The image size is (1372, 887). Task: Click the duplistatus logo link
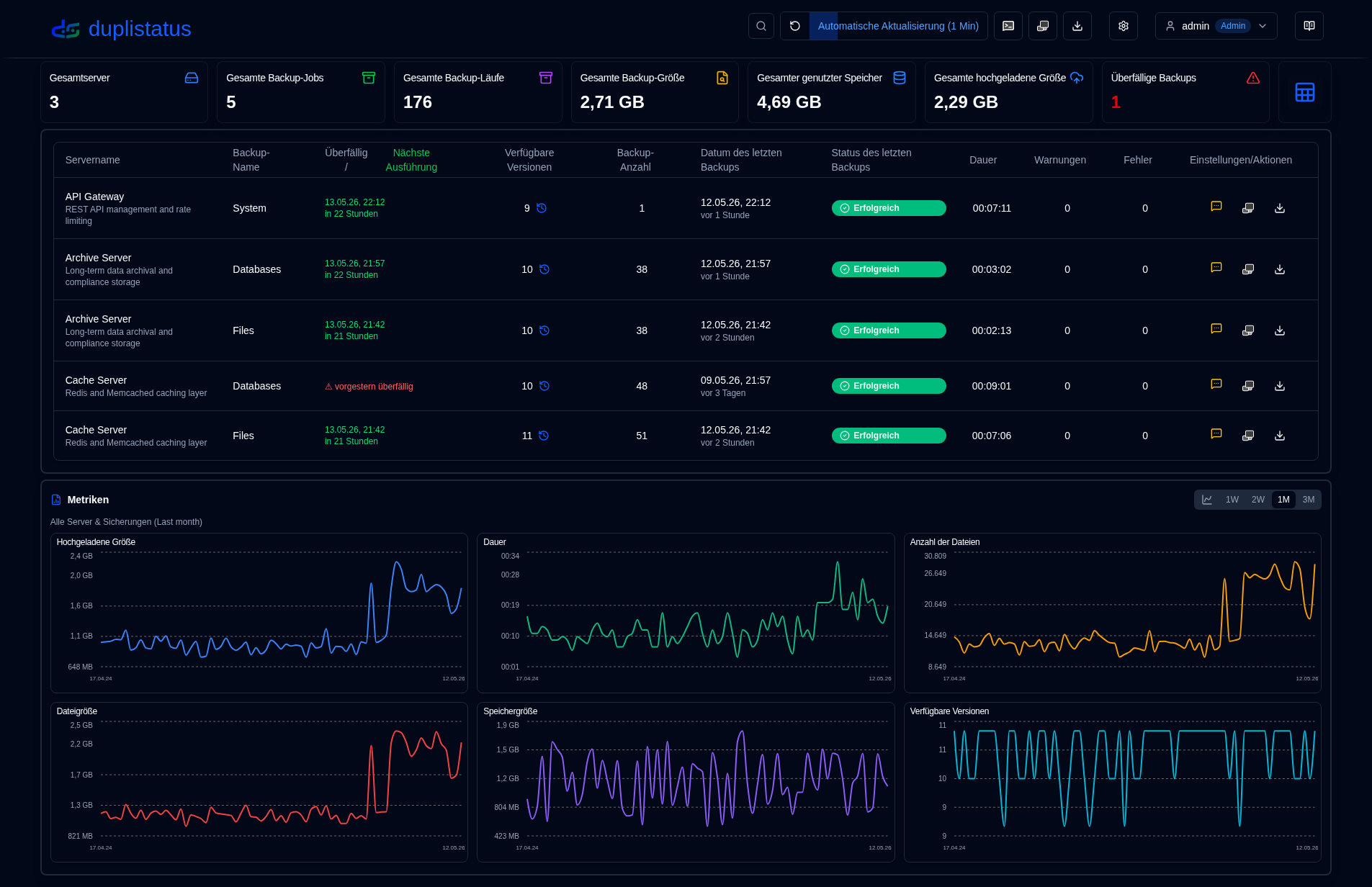coord(121,29)
